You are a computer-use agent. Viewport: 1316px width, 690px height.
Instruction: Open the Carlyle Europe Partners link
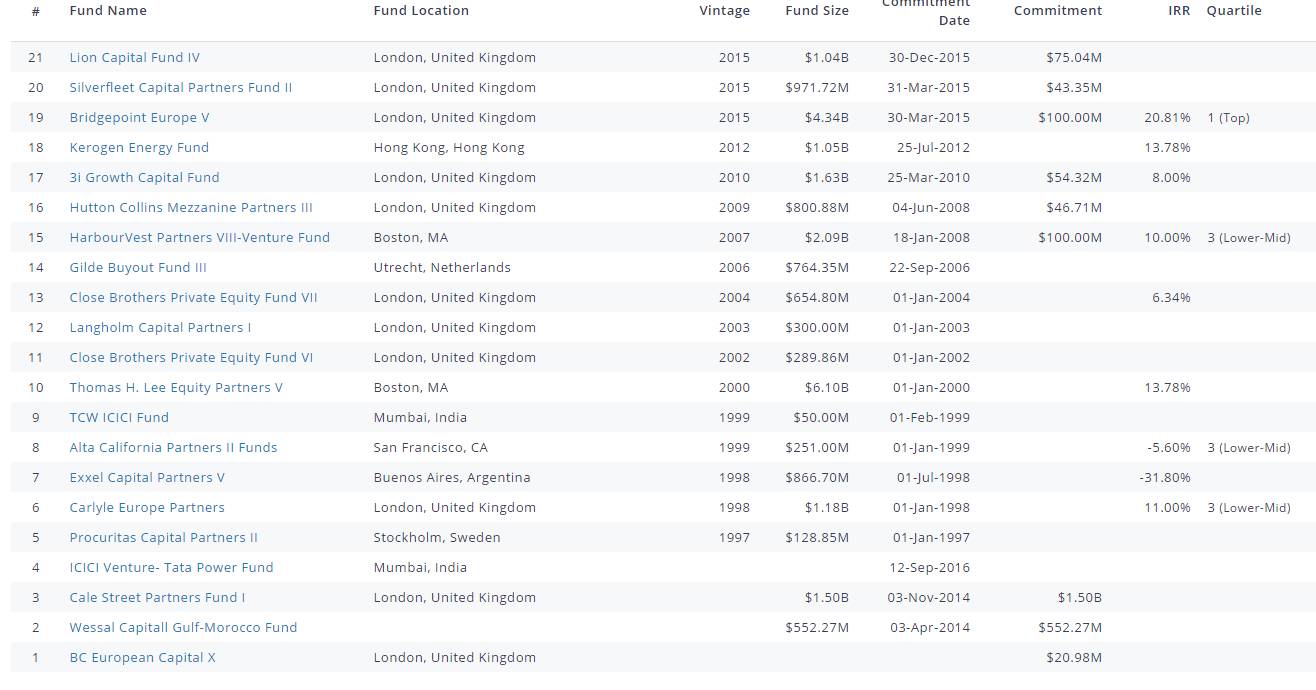pos(147,507)
